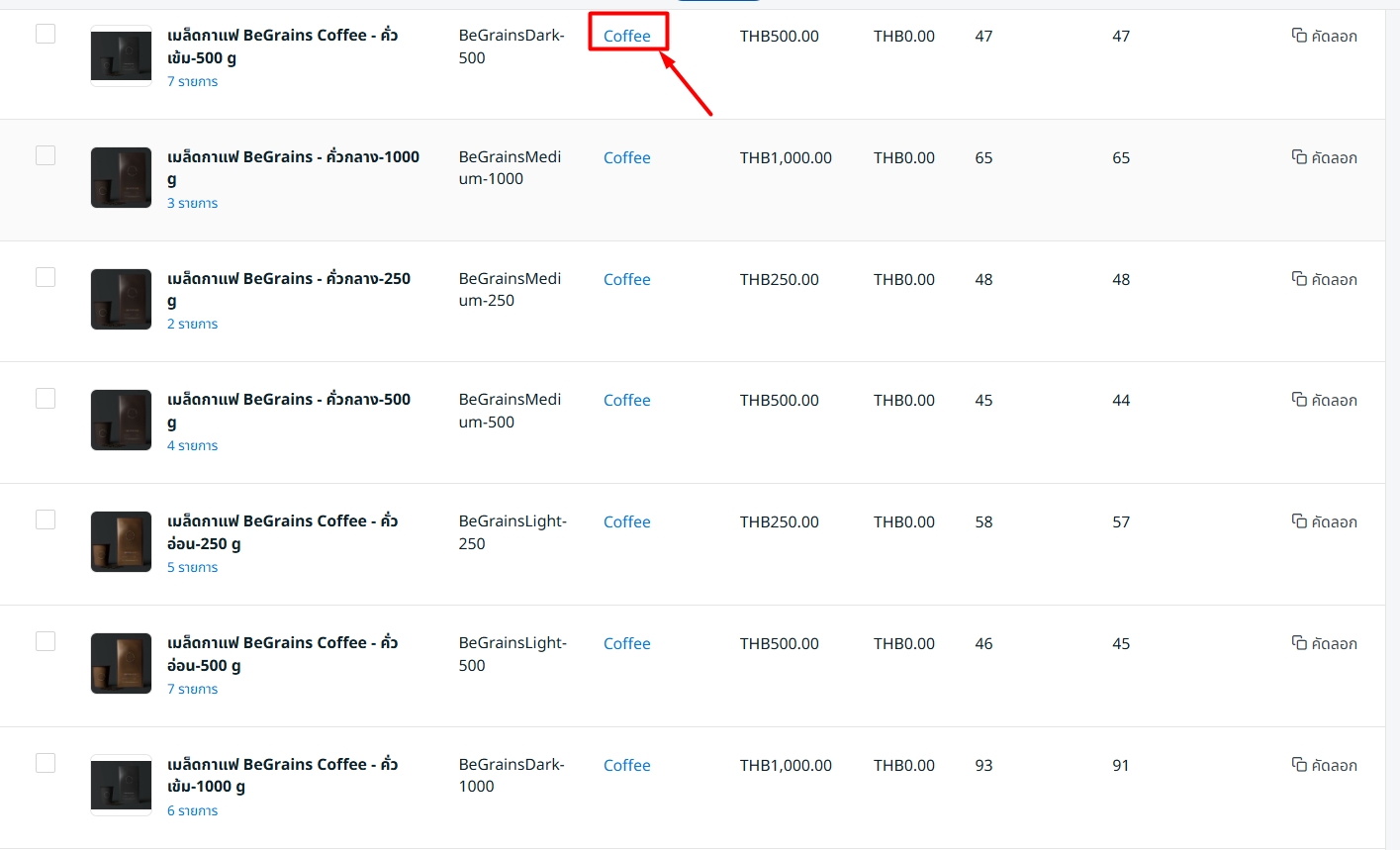Open the highlighted Coffee category link
The image size is (1400, 850).
[627, 37]
